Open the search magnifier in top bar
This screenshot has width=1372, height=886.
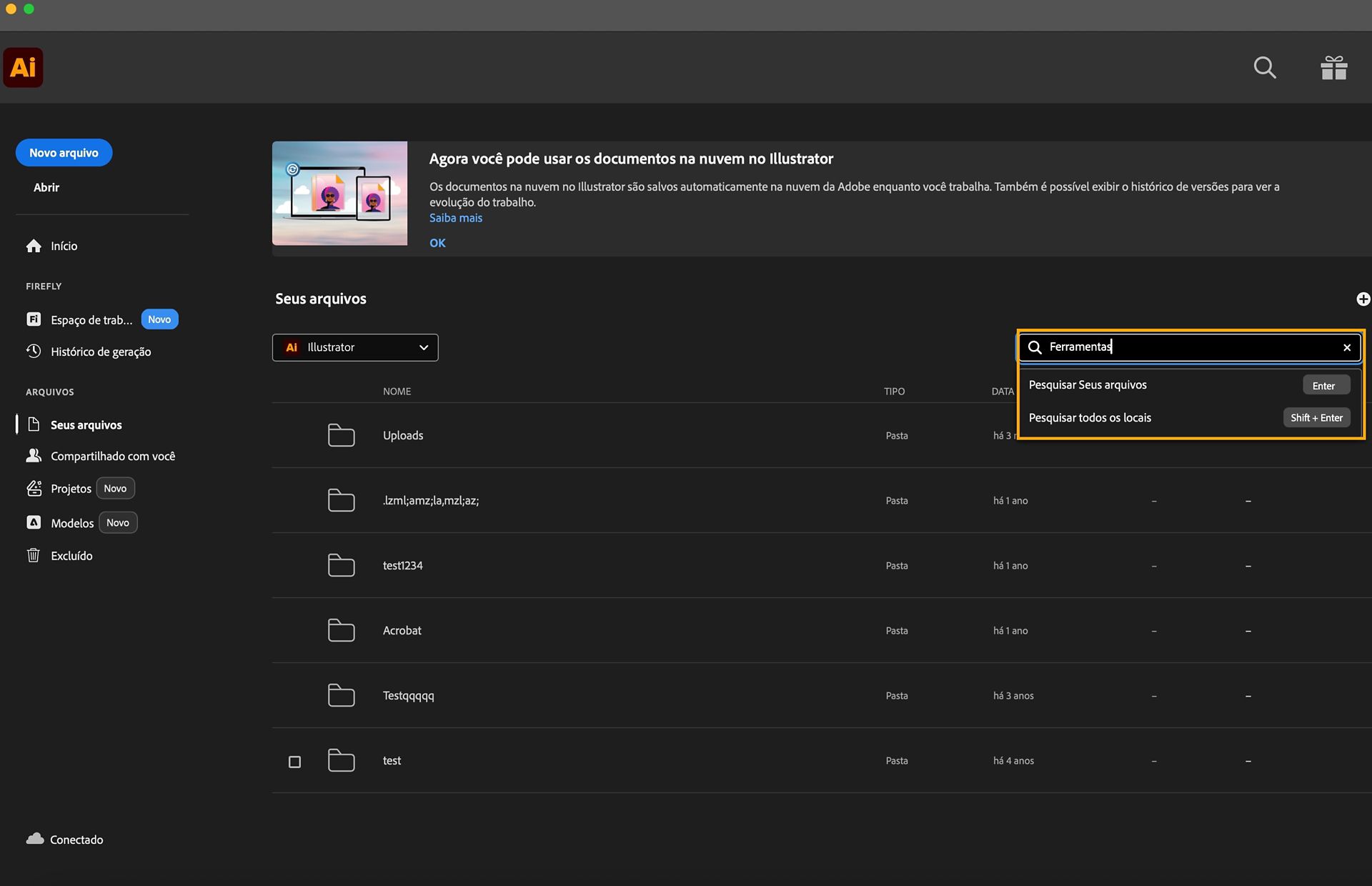[x=1265, y=67]
